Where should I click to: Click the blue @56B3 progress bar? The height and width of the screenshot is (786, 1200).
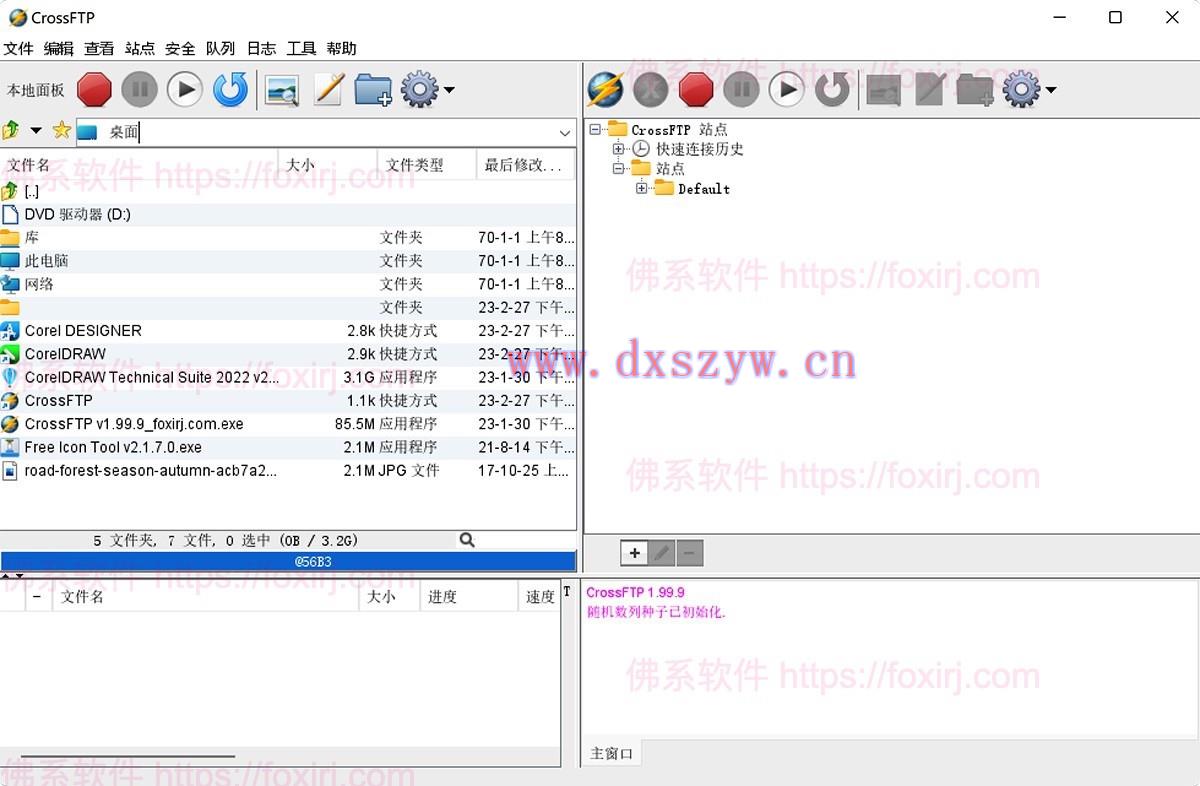288,562
